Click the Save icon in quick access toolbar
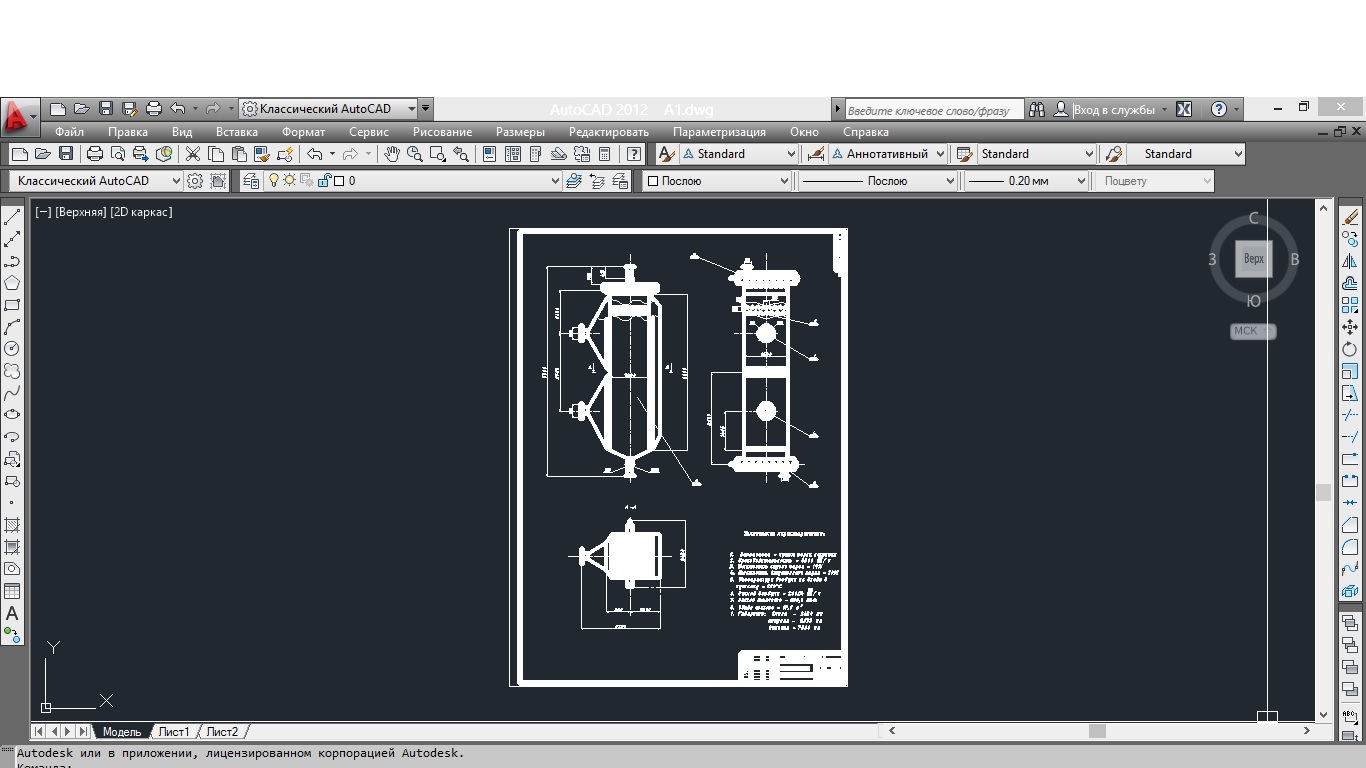Viewport: 1366px width, 768px height. coord(106,109)
